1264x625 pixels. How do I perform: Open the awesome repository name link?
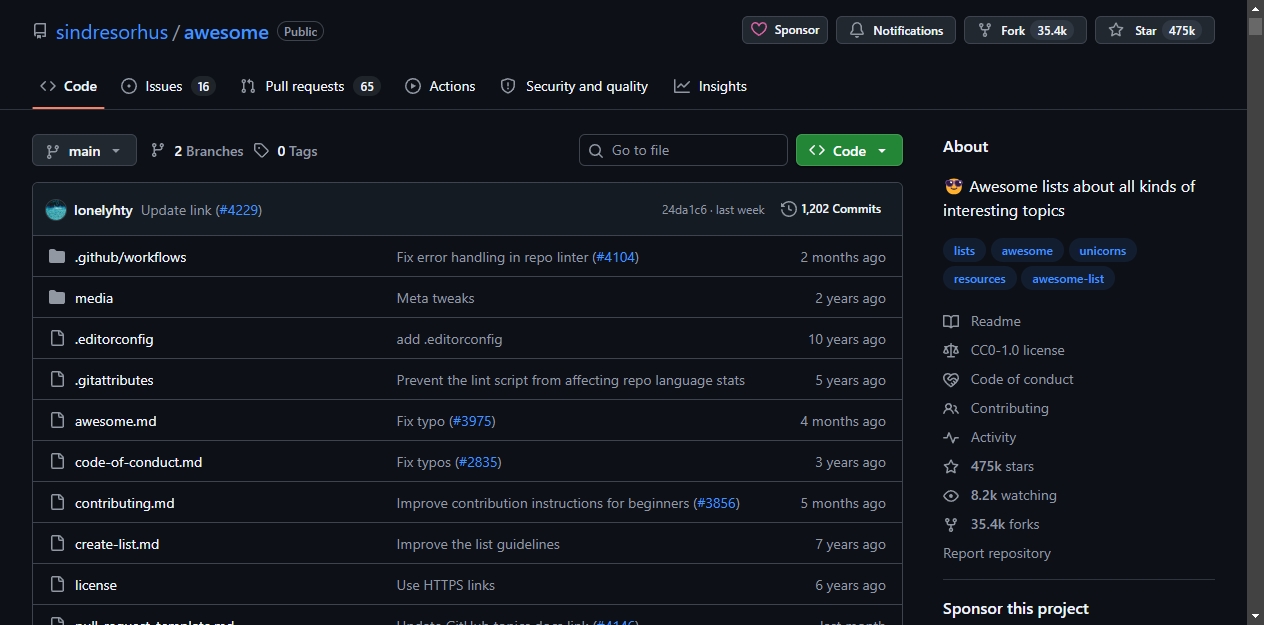pos(226,32)
